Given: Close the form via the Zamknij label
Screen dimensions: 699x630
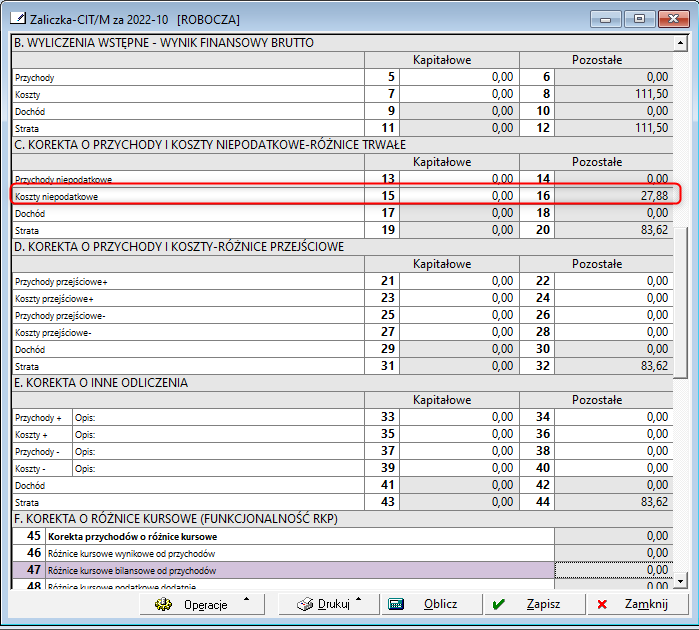Looking at the screenshot, I should (x=646, y=604).
